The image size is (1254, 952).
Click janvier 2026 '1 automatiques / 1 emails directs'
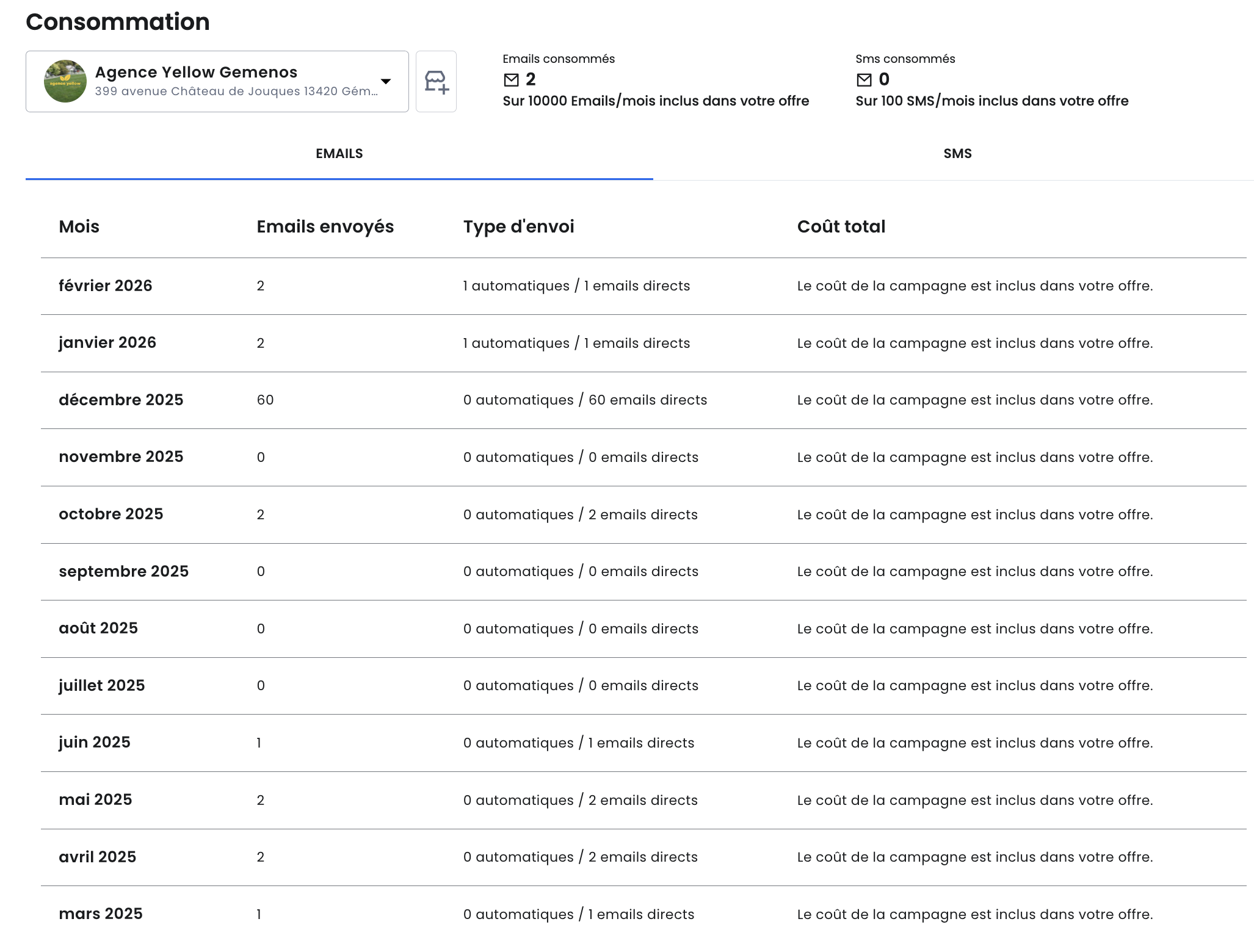point(576,343)
